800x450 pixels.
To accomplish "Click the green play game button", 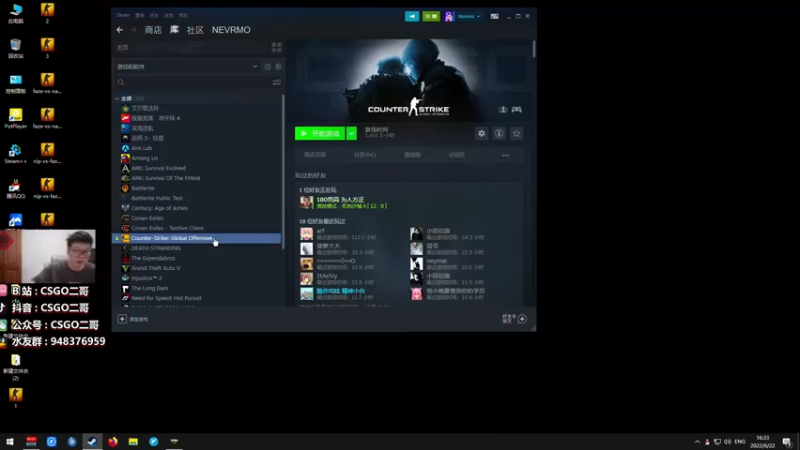I will (320, 134).
